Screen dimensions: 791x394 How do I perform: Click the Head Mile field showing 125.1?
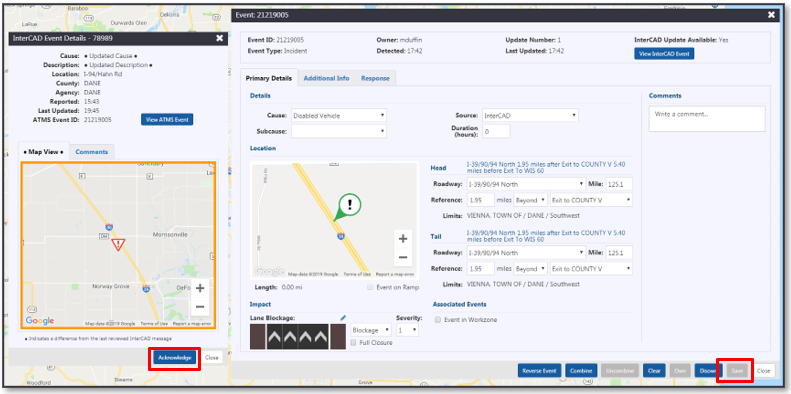[618, 184]
